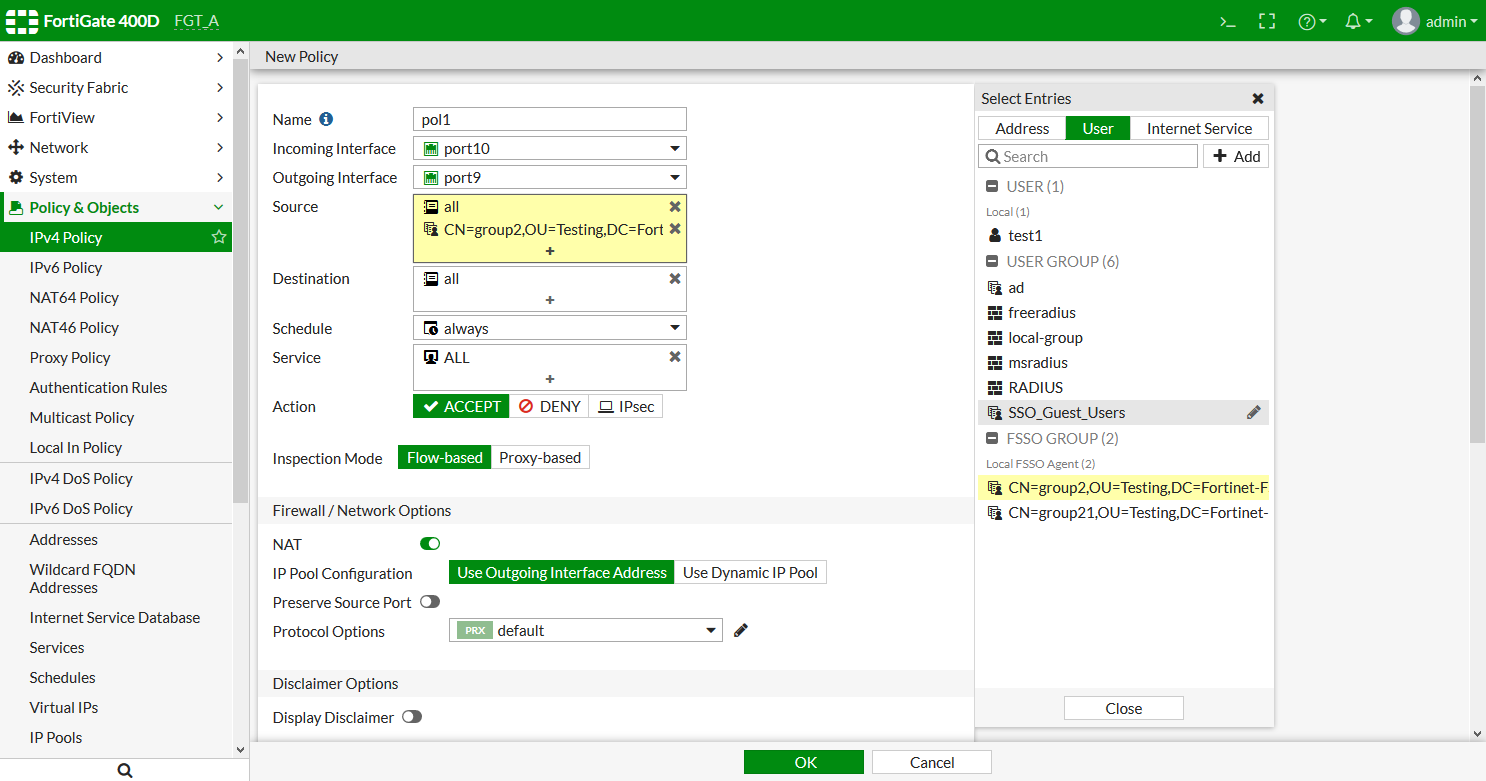
Task: Open Proxy Policy from the sidebar menu
Action: tap(70, 357)
